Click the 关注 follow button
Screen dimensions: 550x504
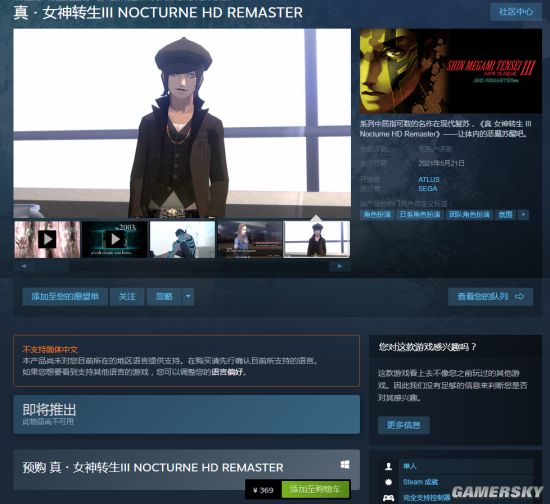pyautogui.click(x=127, y=297)
